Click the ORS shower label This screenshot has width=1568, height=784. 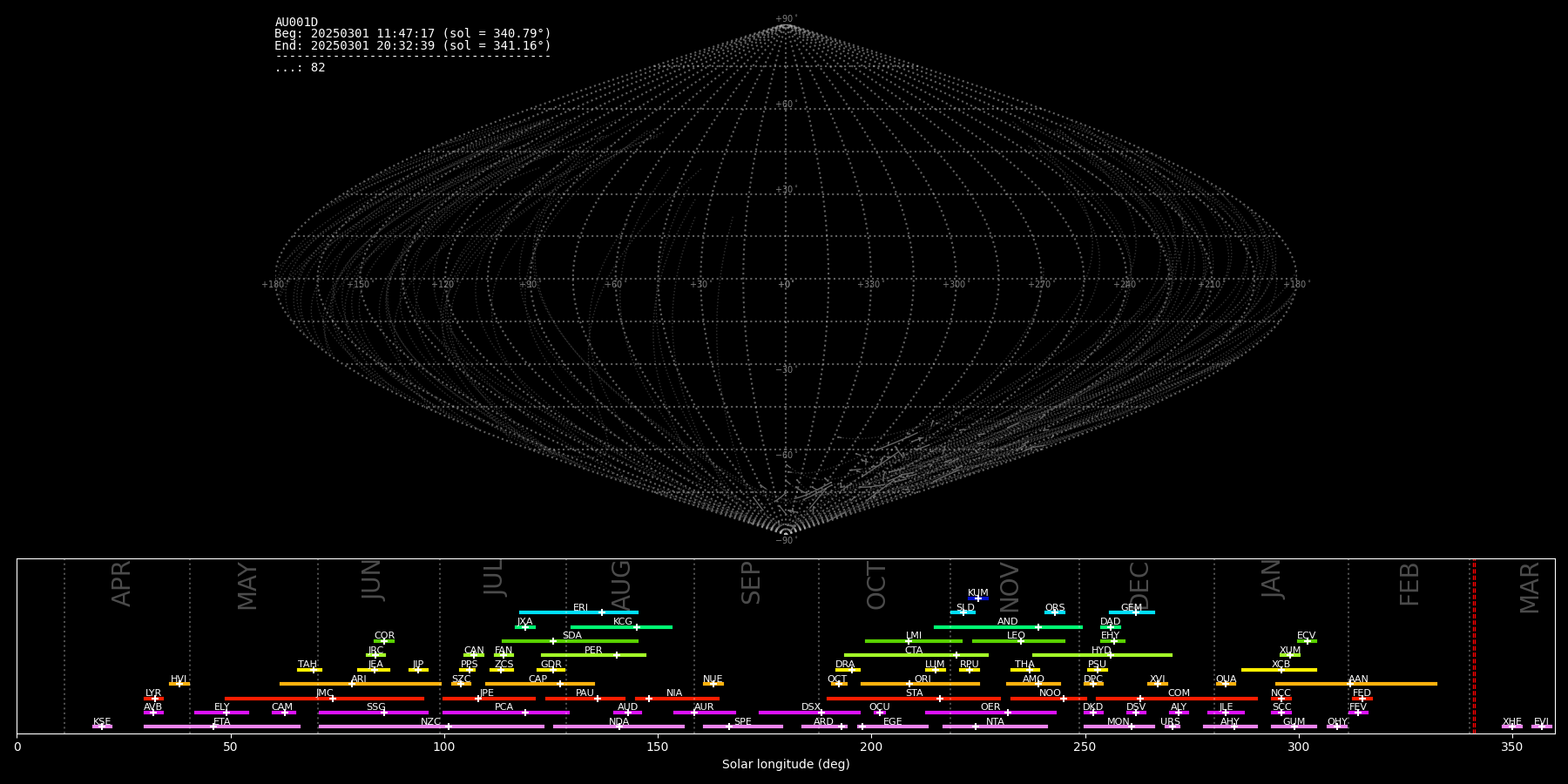(1054, 608)
